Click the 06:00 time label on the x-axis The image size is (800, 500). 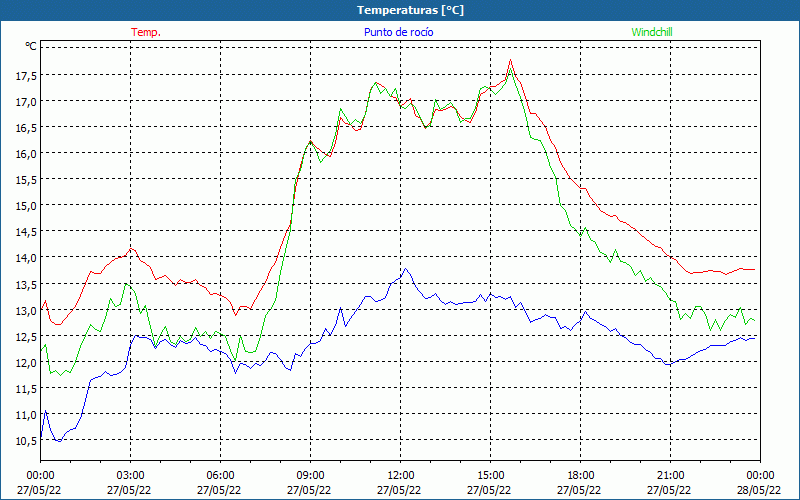coord(220,475)
